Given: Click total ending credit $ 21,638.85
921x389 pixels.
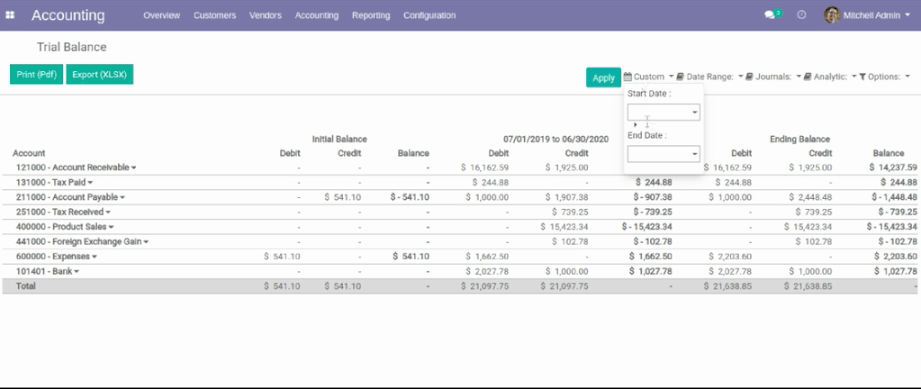Looking at the screenshot, I should 808,286.
